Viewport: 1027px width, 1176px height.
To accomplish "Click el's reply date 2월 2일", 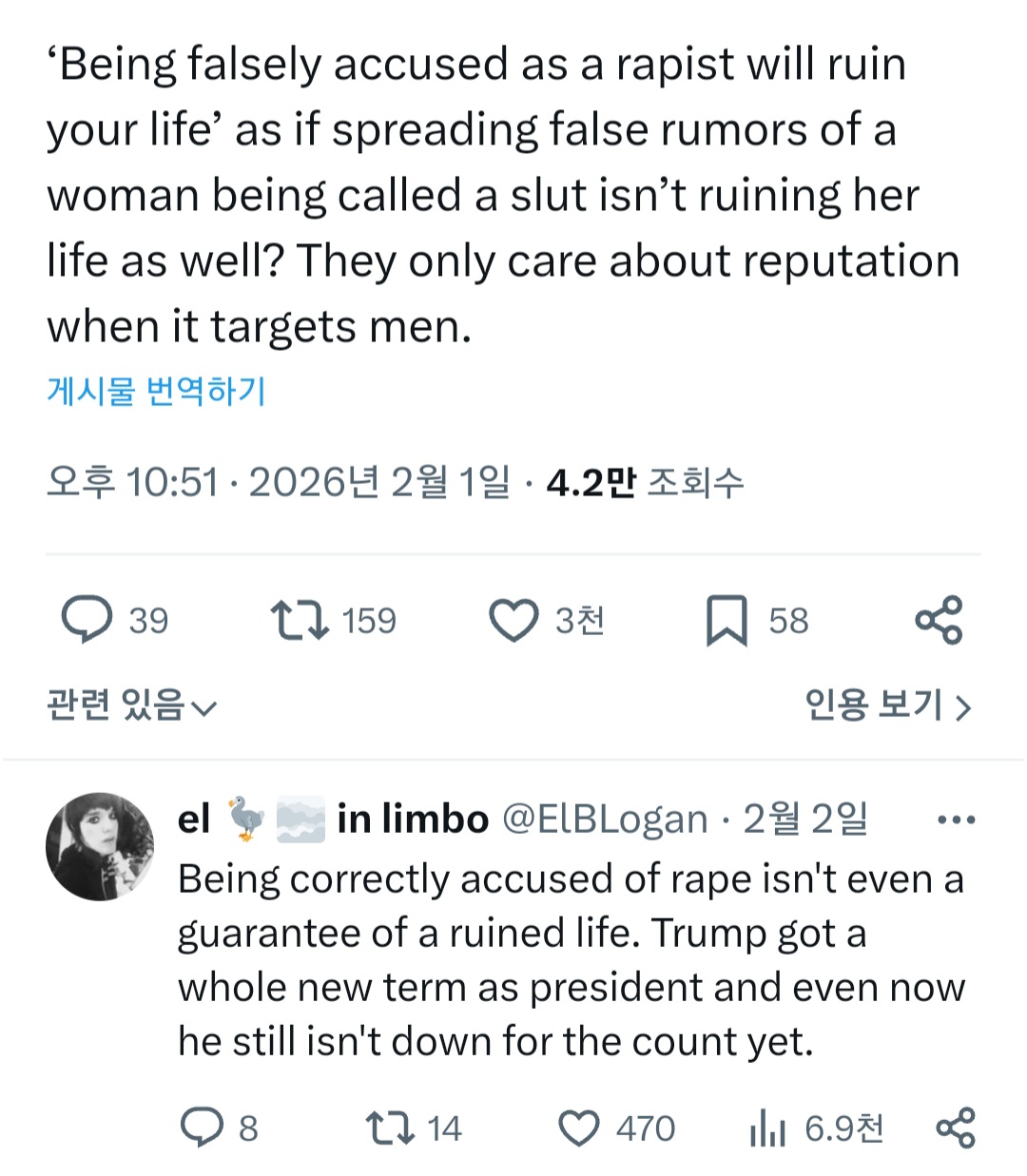I will pyautogui.click(x=804, y=819).
